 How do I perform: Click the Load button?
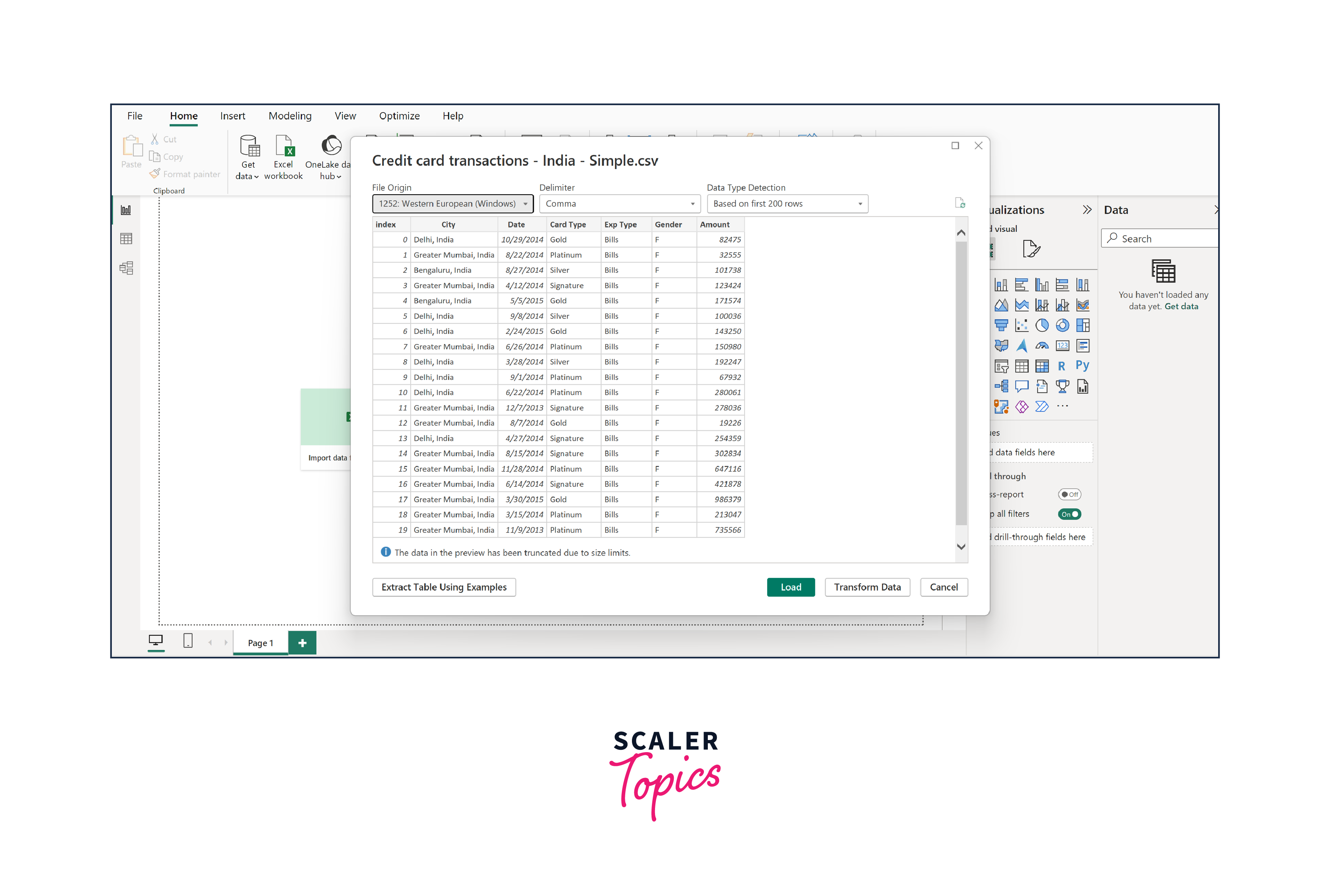(790, 587)
